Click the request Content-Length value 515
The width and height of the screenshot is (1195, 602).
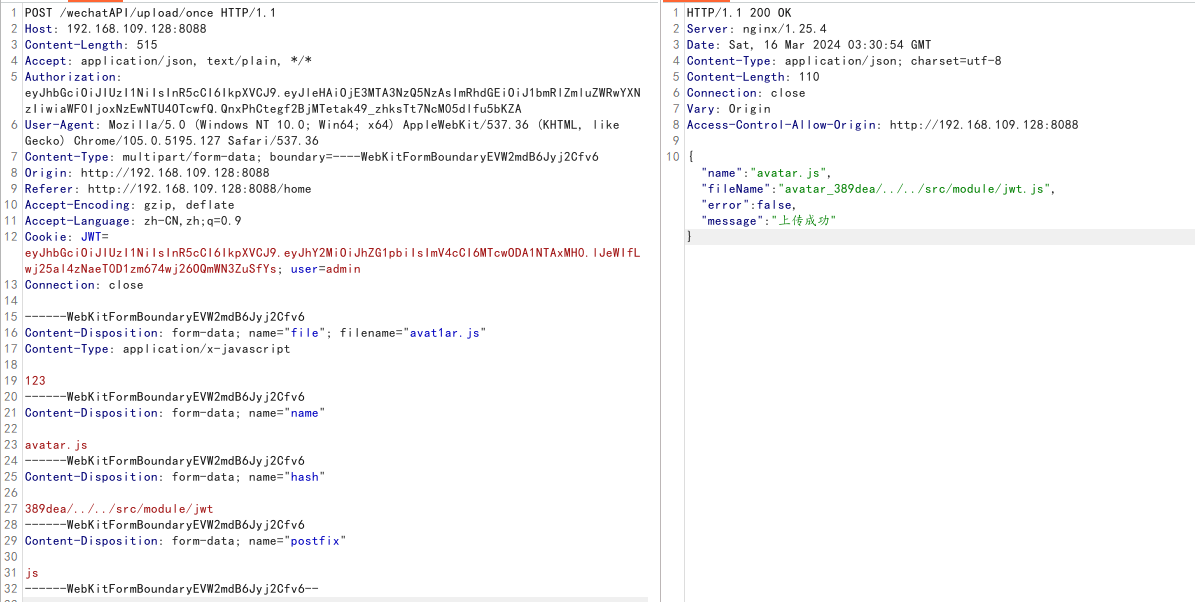click(x=147, y=45)
